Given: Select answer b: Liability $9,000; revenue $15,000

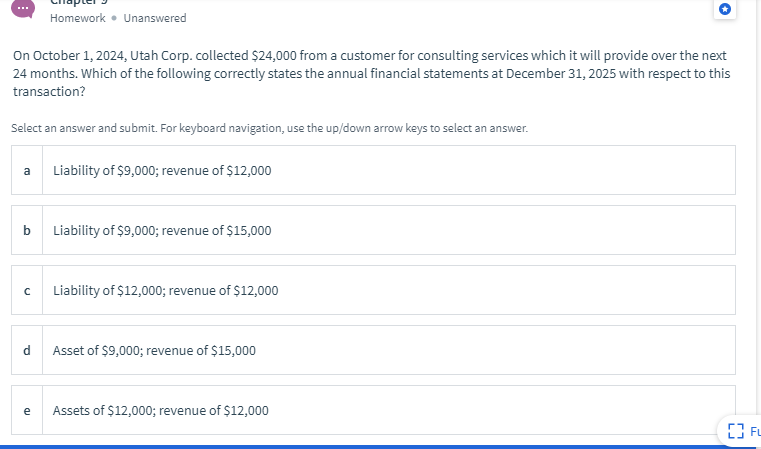Looking at the screenshot, I should pyautogui.click(x=373, y=230).
